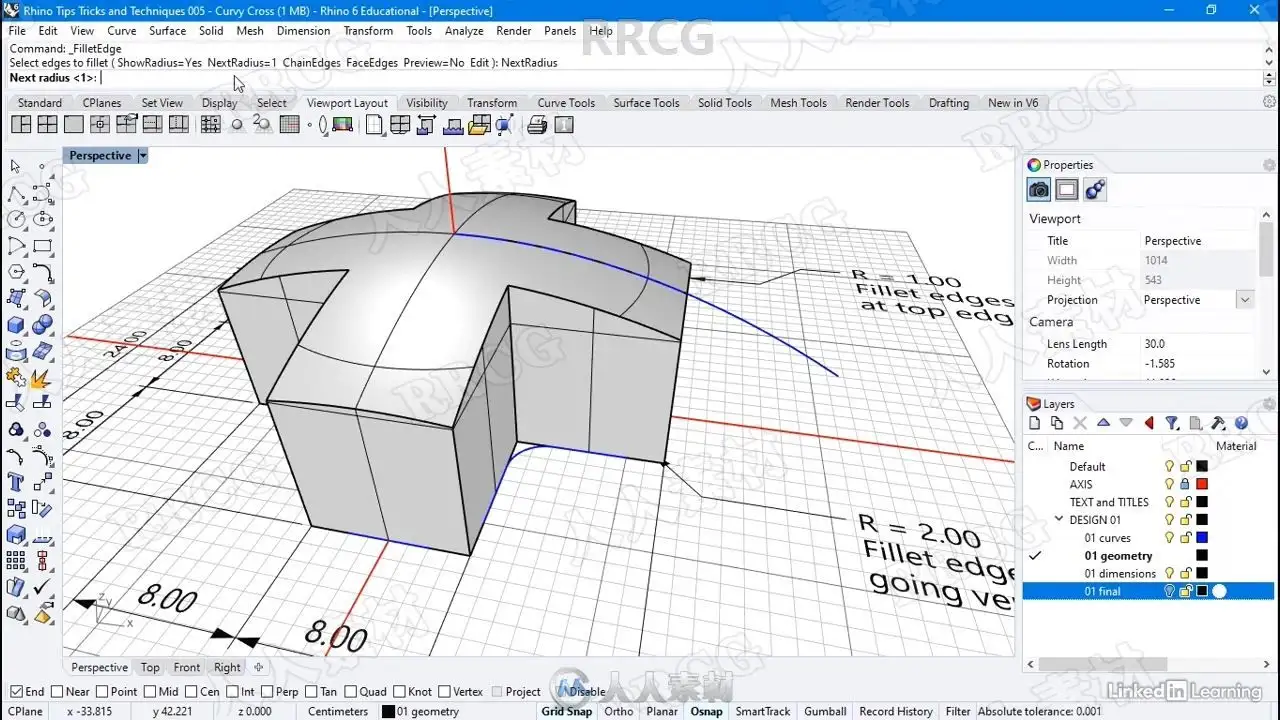Tick the Point osnap checkbox

point(102,691)
